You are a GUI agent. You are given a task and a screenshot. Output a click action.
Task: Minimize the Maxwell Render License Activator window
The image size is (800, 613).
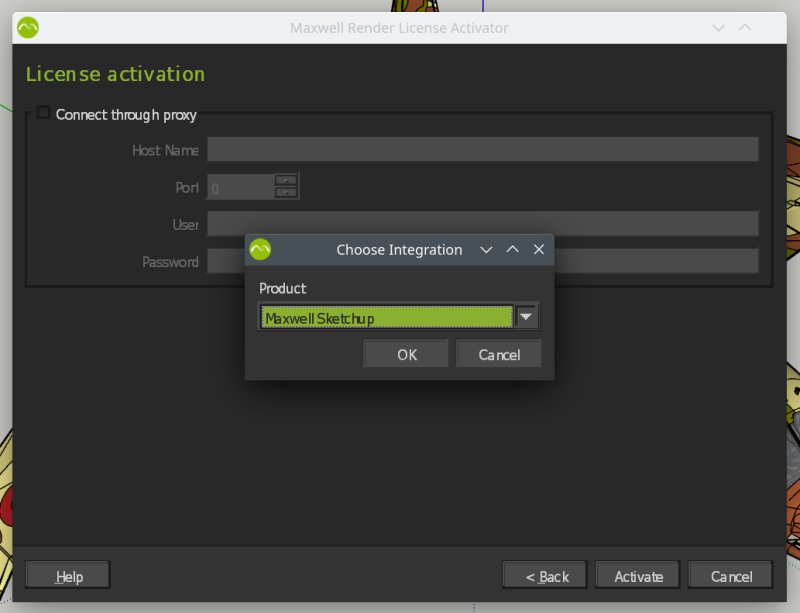pyautogui.click(x=718, y=27)
